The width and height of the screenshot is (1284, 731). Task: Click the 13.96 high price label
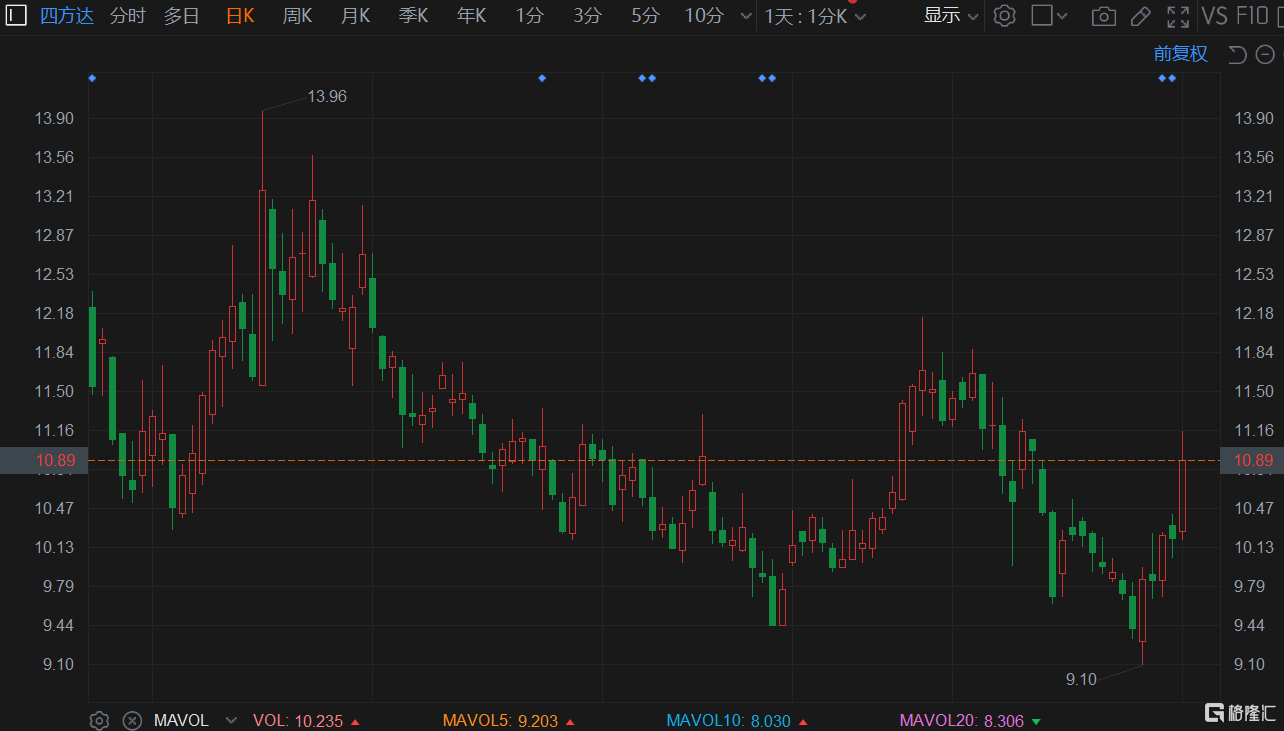pyautogui.click(x=327, y=96)
